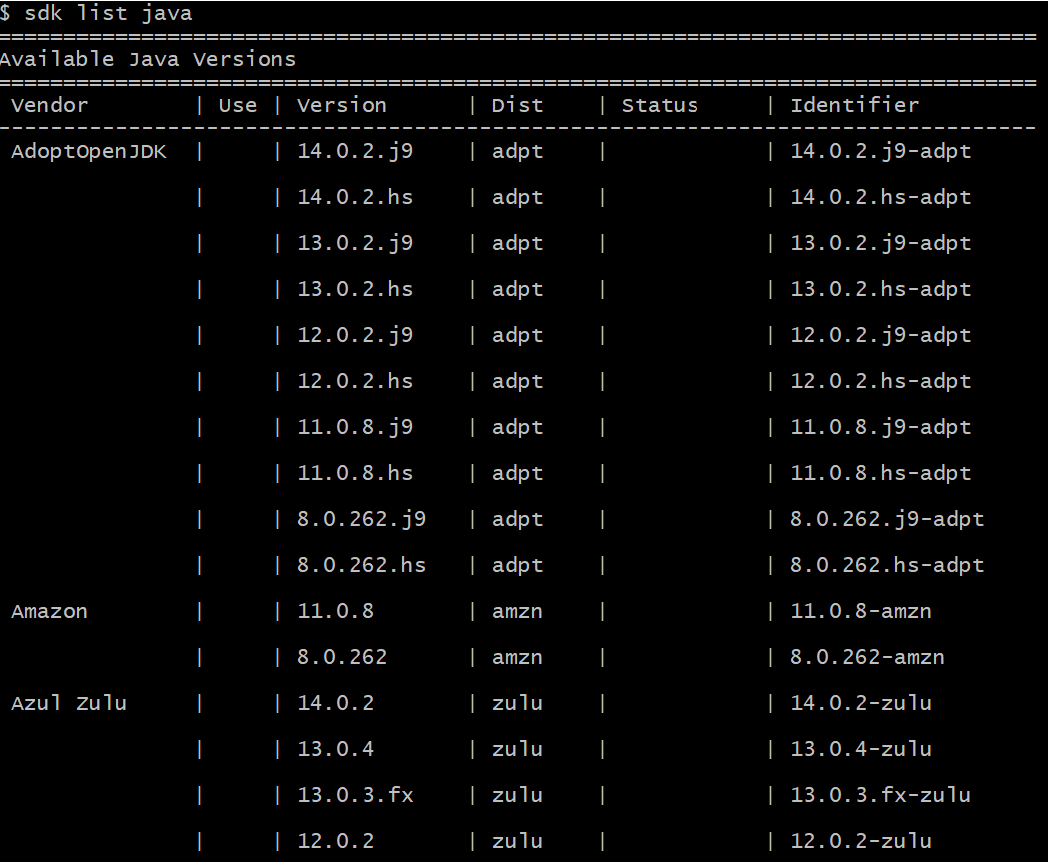1048x862 pixels.
Task: Click 'zulu' dist in 13.0.3.fx row
Action: 517,795
